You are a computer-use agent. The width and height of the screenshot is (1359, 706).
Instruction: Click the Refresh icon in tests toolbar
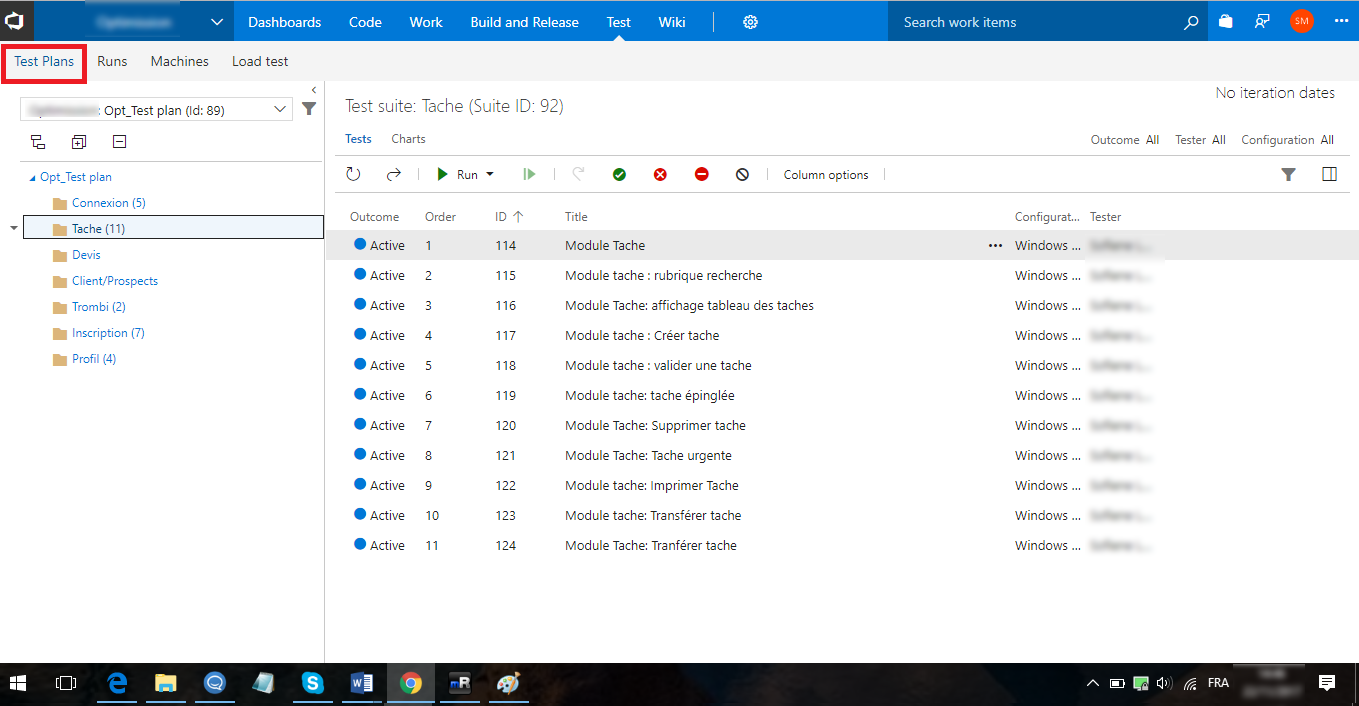[353, 175]
